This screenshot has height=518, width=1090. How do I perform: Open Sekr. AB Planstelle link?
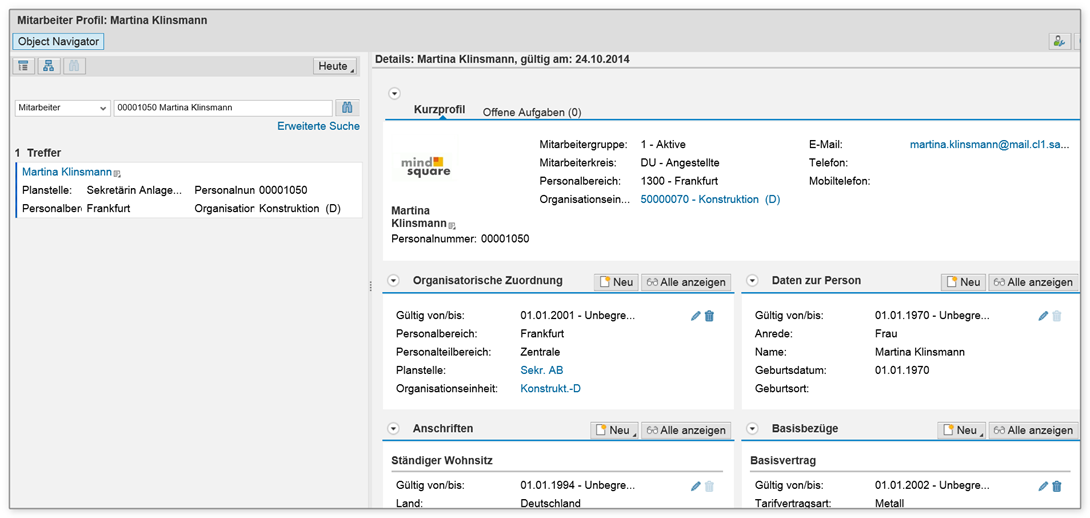(541, 370)
